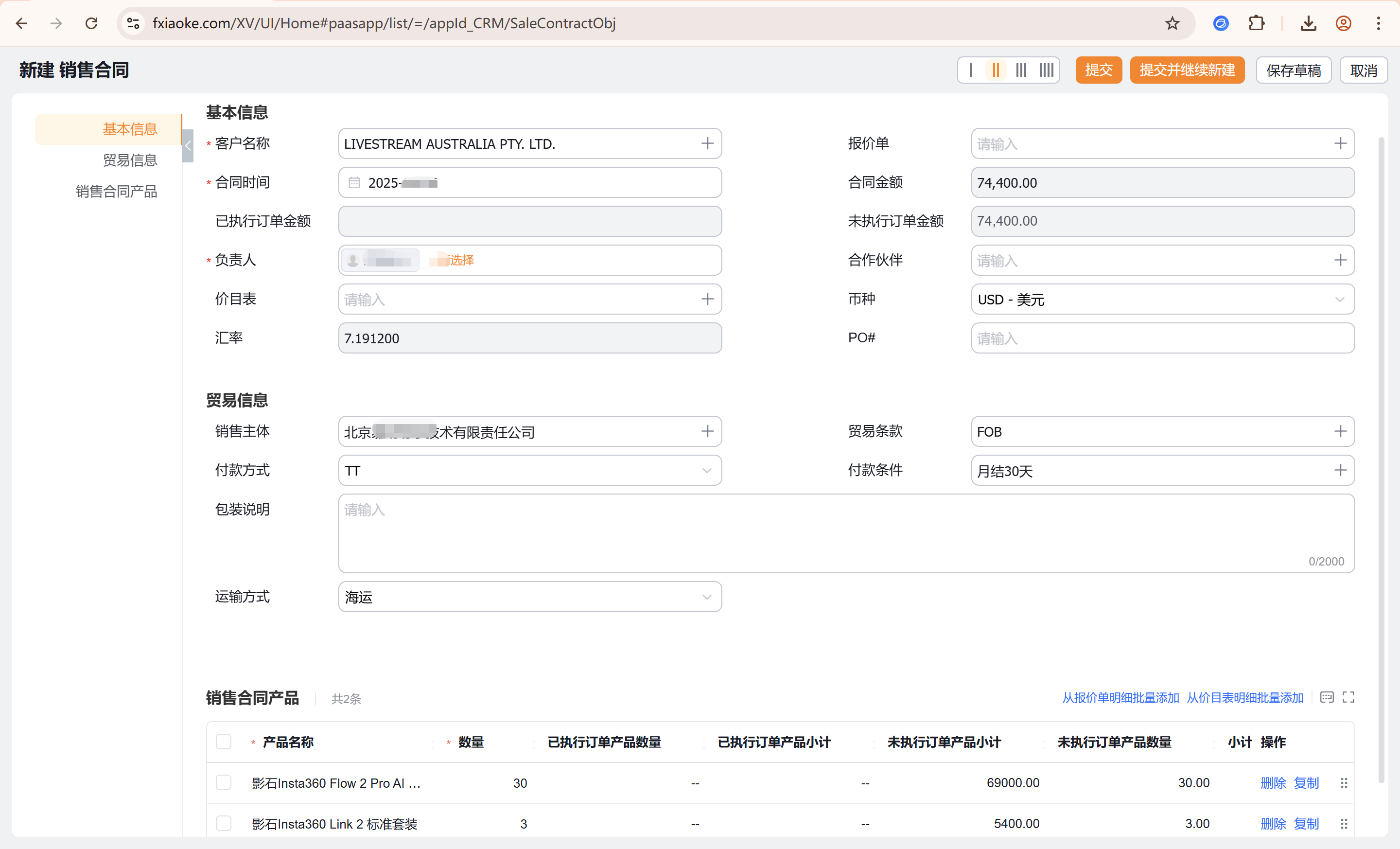The width and height of the screenshot is (1400, 849).
Task: Open calendar icon in 合同时间 field
Action: point(354,182)
